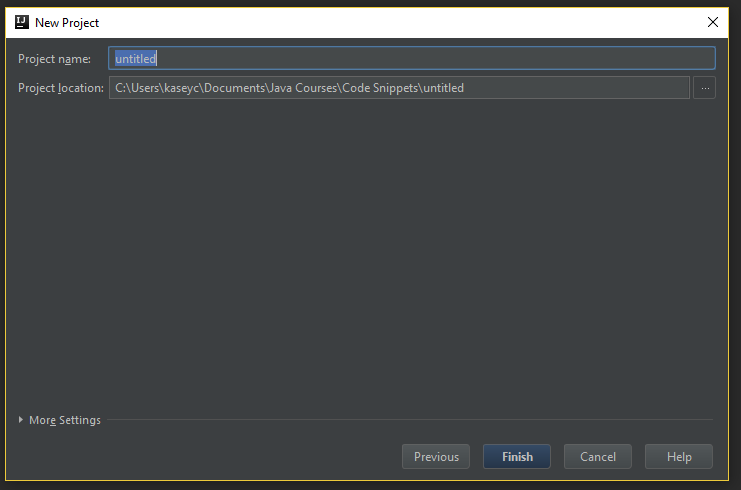This screenshot has height=490, width=741.
Task: Close the New Project window
Action: tap(713, 22)
